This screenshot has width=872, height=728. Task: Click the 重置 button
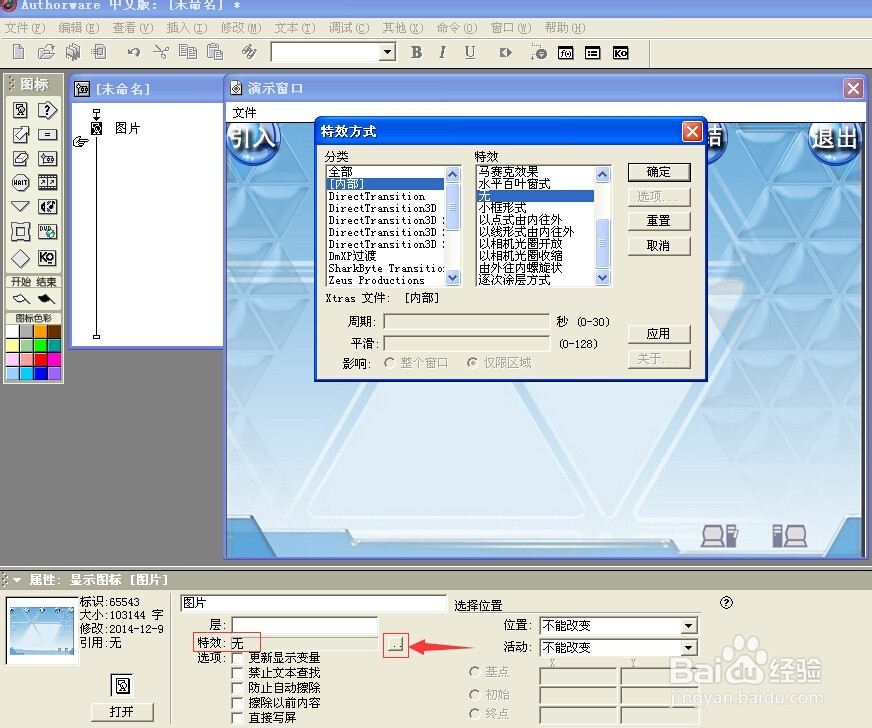(659, 221)
